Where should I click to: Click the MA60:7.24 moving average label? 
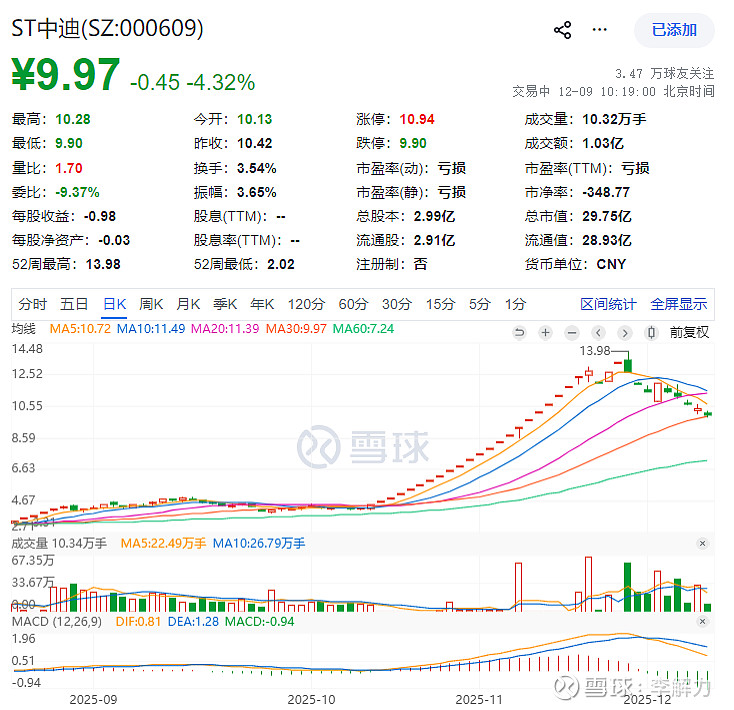[363, 329]
